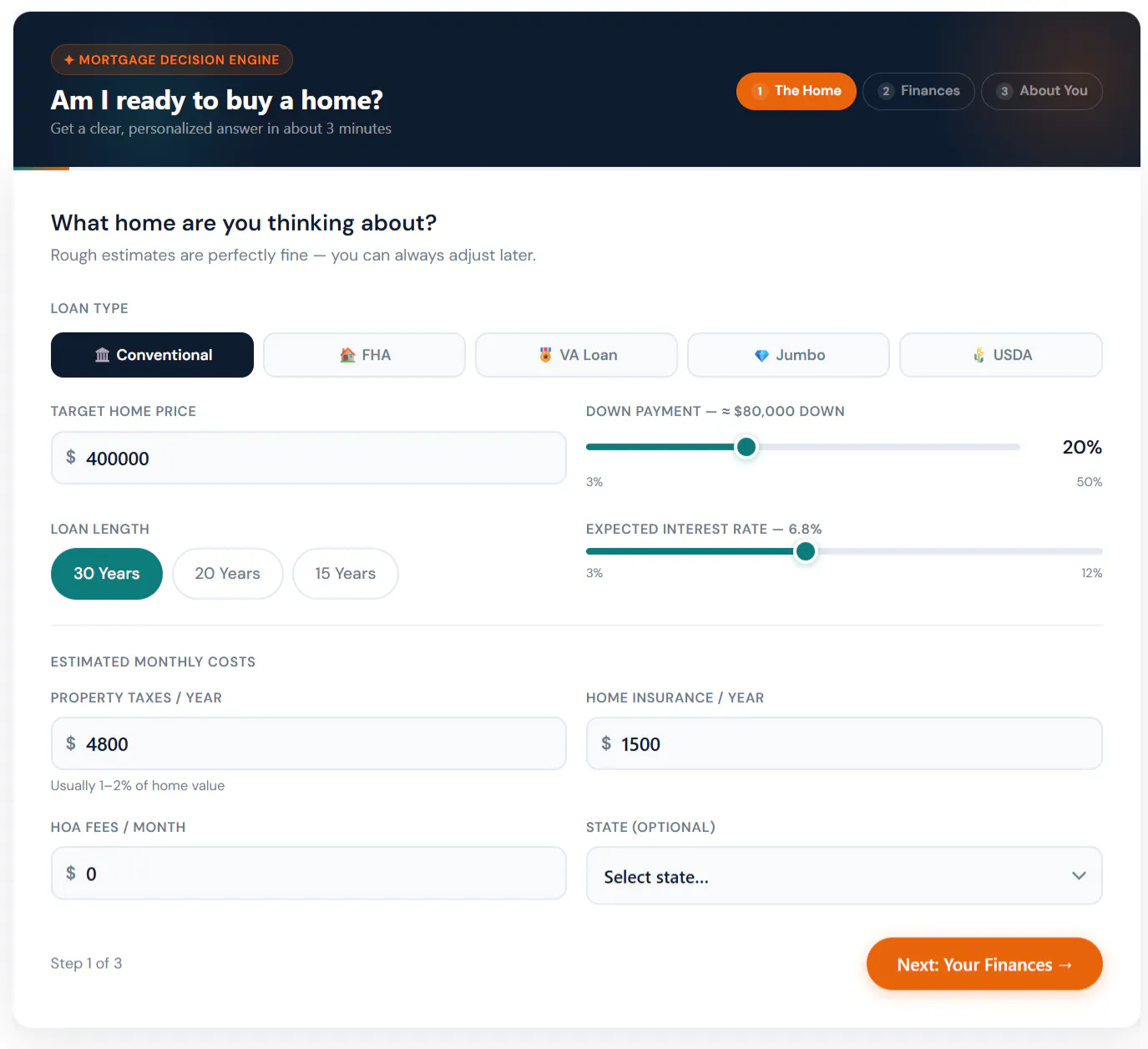Click the 50% maximum label on down payment
This screenshot has width=1148, height=1049.
point(1089,482)
